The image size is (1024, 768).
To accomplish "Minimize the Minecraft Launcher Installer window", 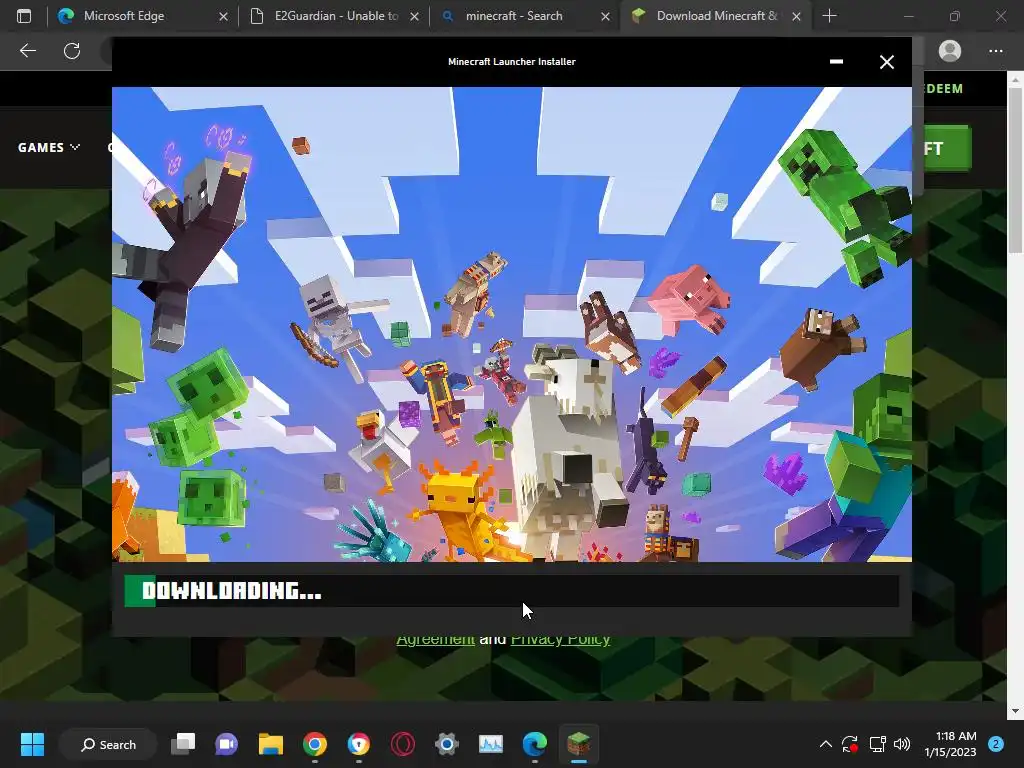I will [x=836, y=61].
